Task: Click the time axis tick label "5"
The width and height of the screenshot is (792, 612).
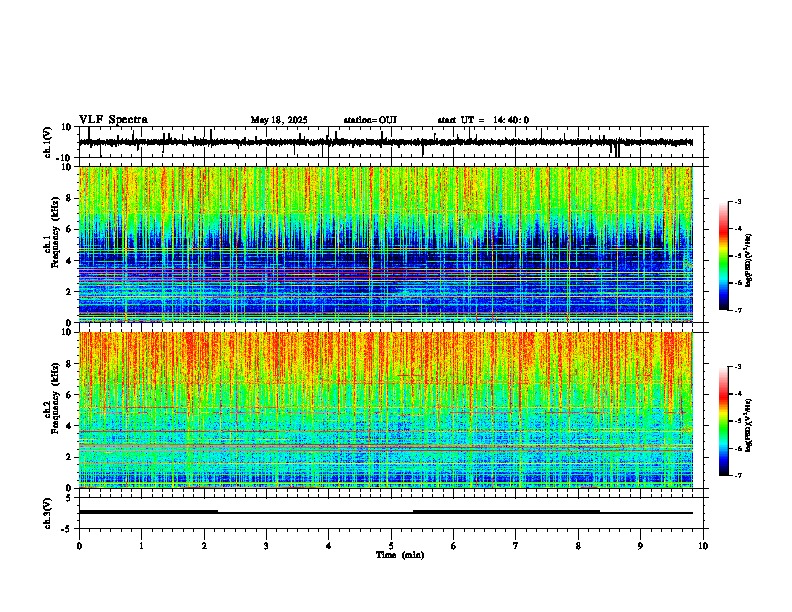Action: (391, 546)
